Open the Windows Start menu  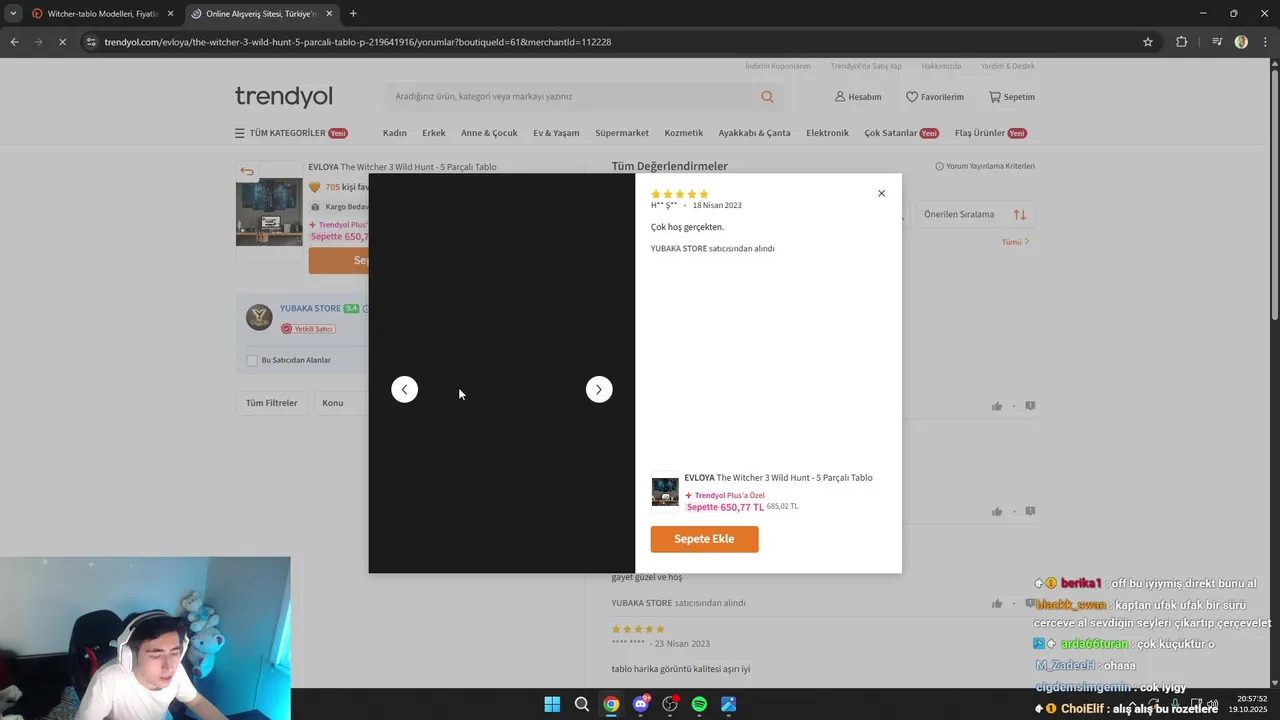click(x=552, y=704)
